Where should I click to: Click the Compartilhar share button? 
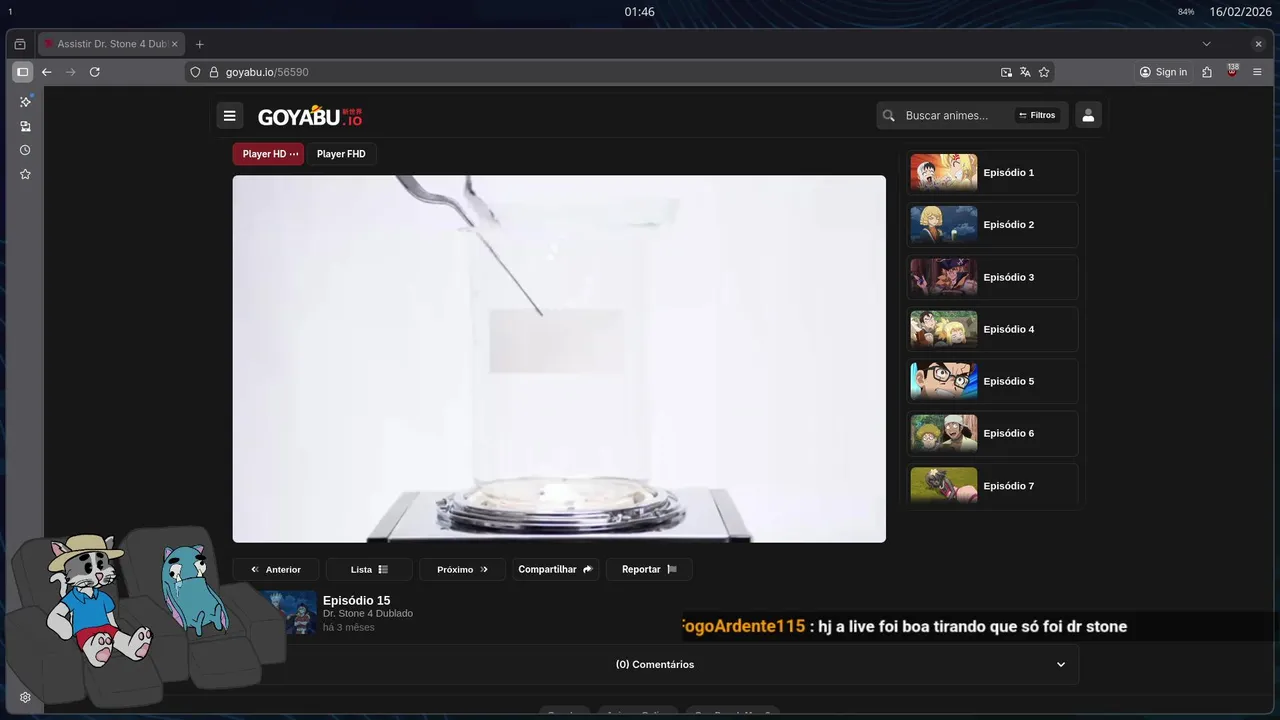click(555, 569)
